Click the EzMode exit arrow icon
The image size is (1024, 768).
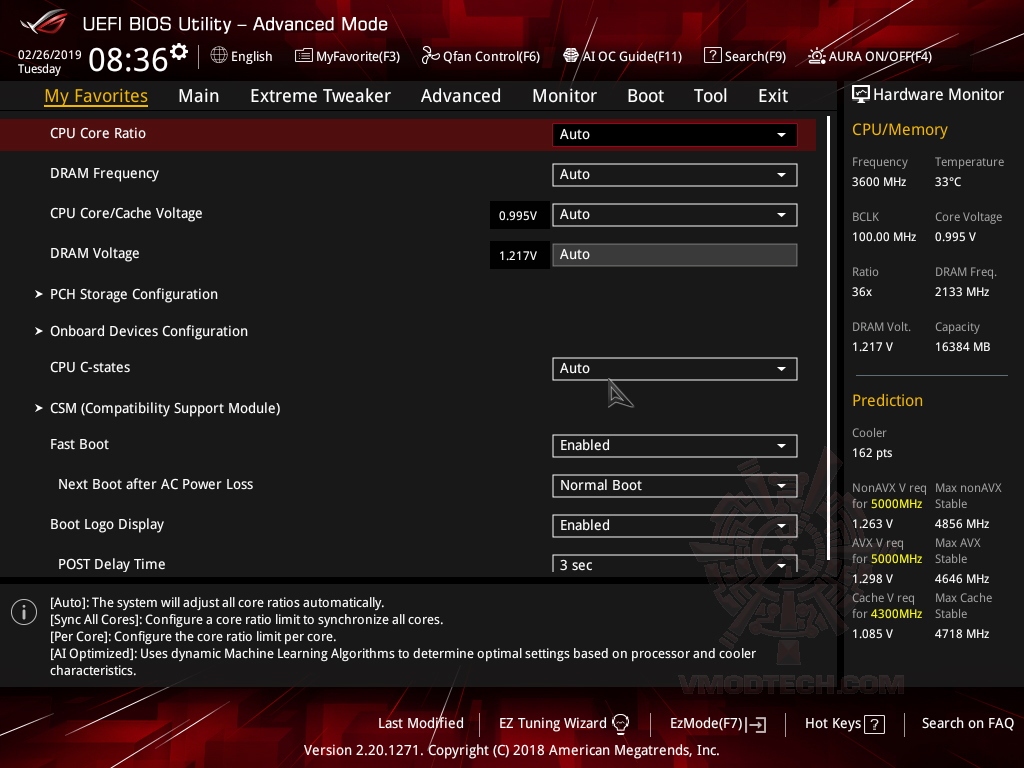(x=756, y=724)
